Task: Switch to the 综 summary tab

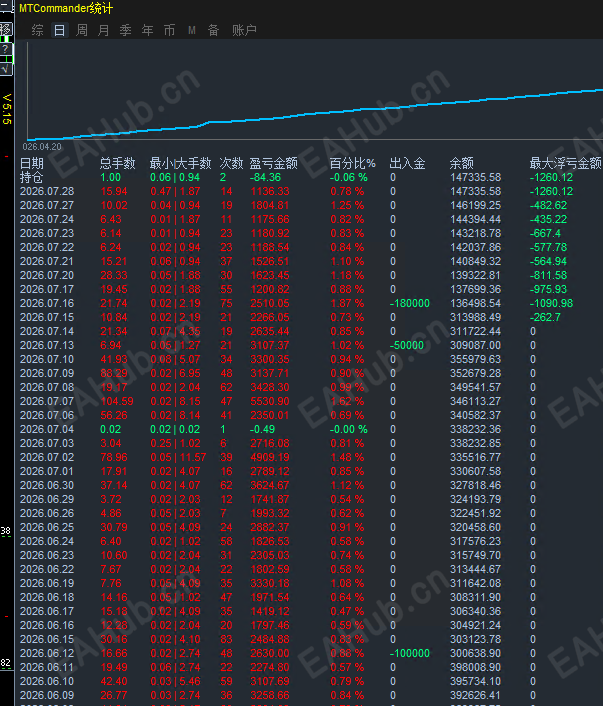Action: tap(37, 30)
